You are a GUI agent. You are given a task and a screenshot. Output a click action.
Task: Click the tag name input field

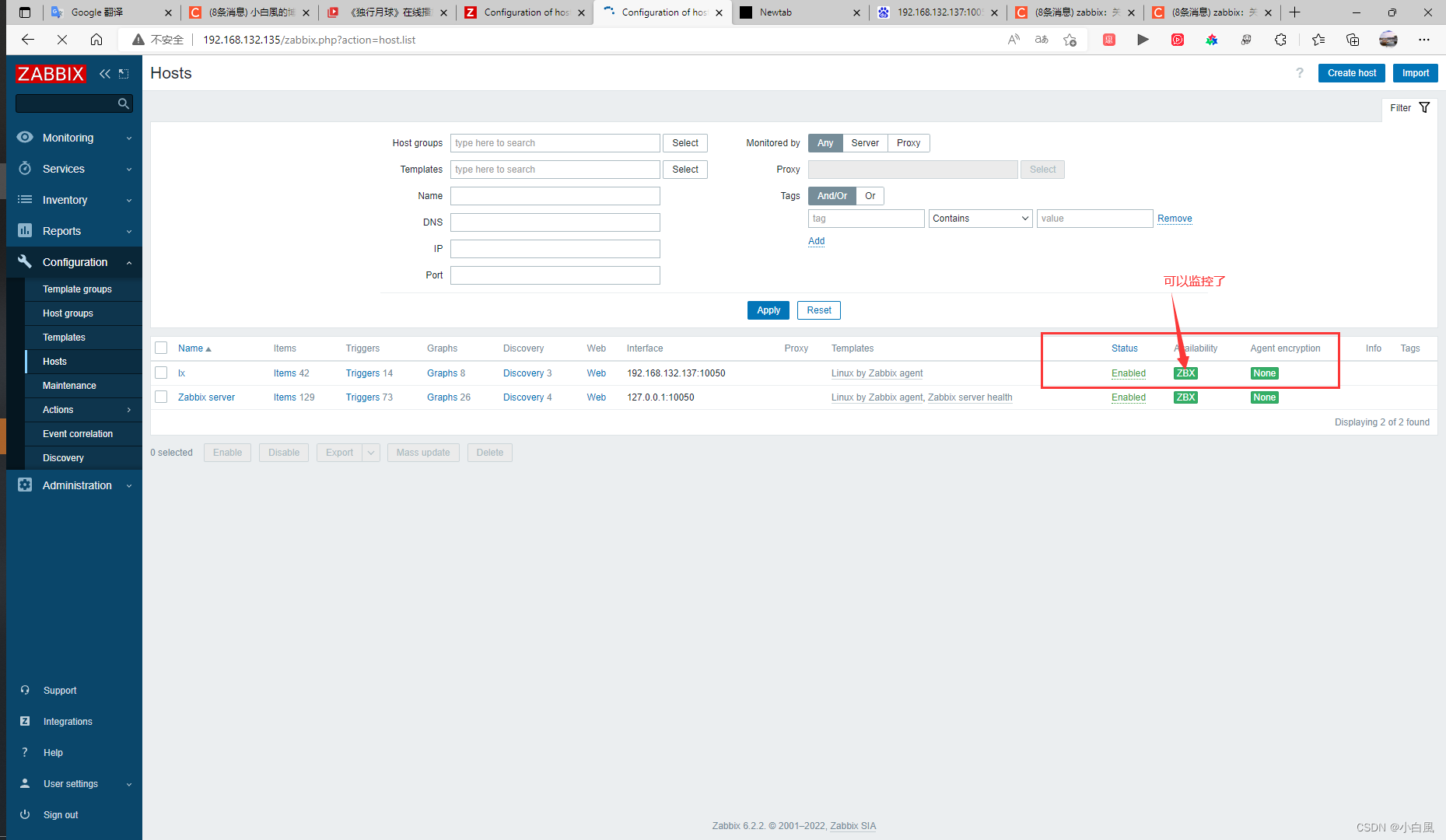tap(867, 219)
